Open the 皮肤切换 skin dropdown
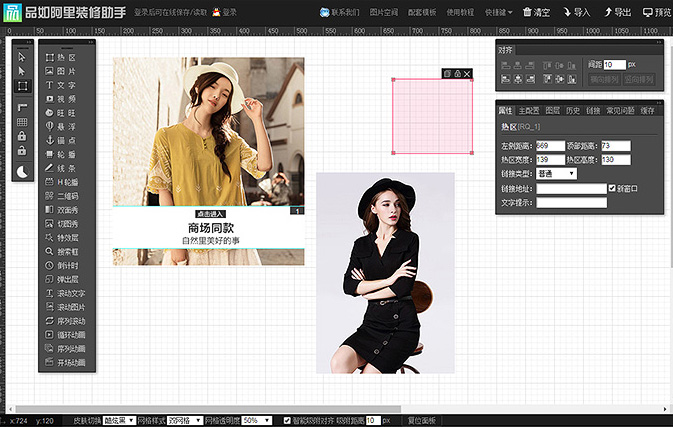The width and height of the screenshot is (673, 427). click(x=119, y=421)
